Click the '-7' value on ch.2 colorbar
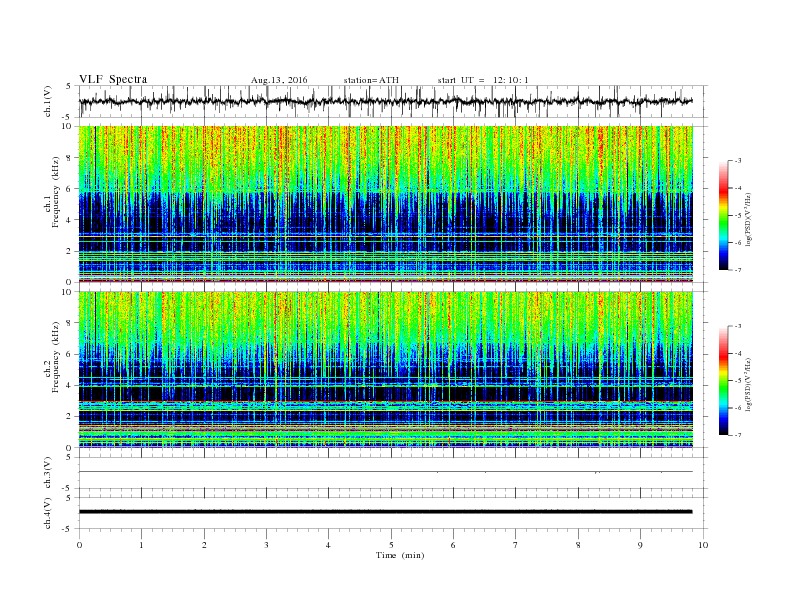Viewport: 792px width, 612px height. (737, 435)
